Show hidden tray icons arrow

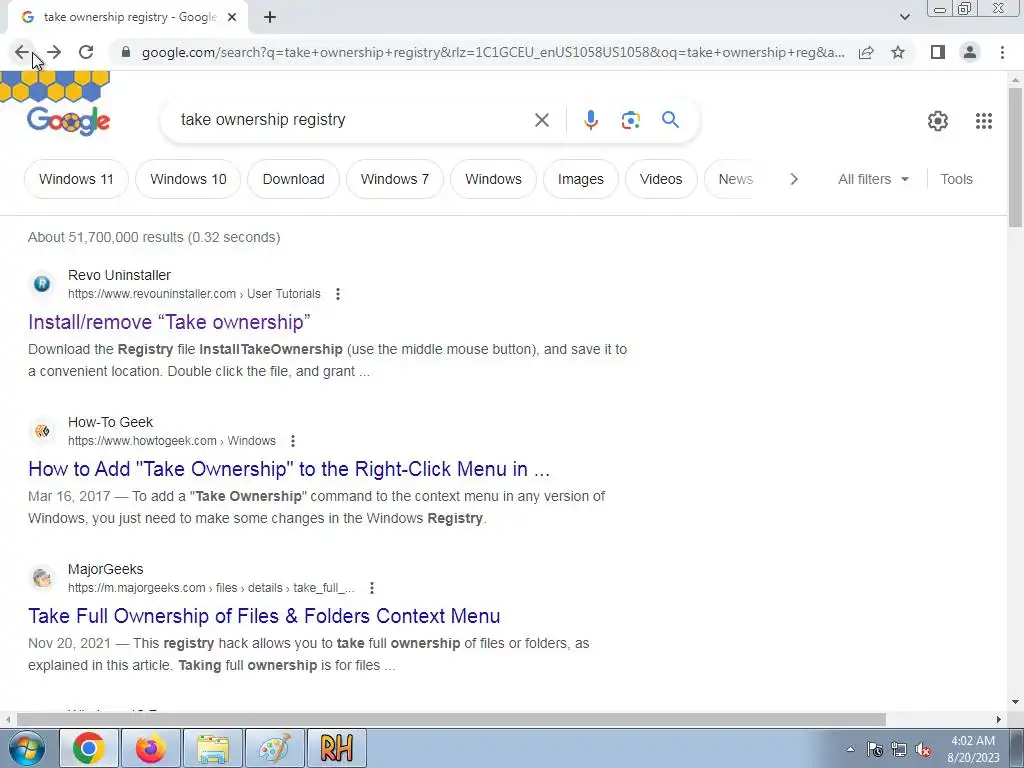[x=850, y=750]
